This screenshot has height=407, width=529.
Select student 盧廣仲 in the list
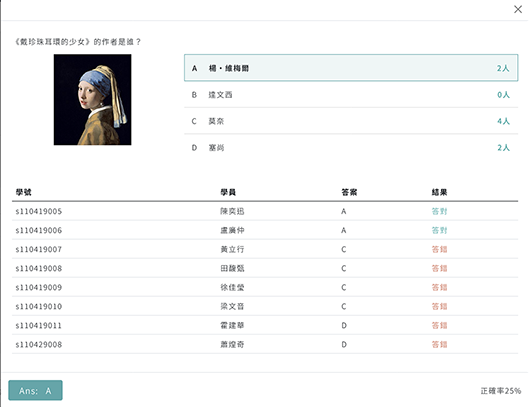tap(232, 230)
